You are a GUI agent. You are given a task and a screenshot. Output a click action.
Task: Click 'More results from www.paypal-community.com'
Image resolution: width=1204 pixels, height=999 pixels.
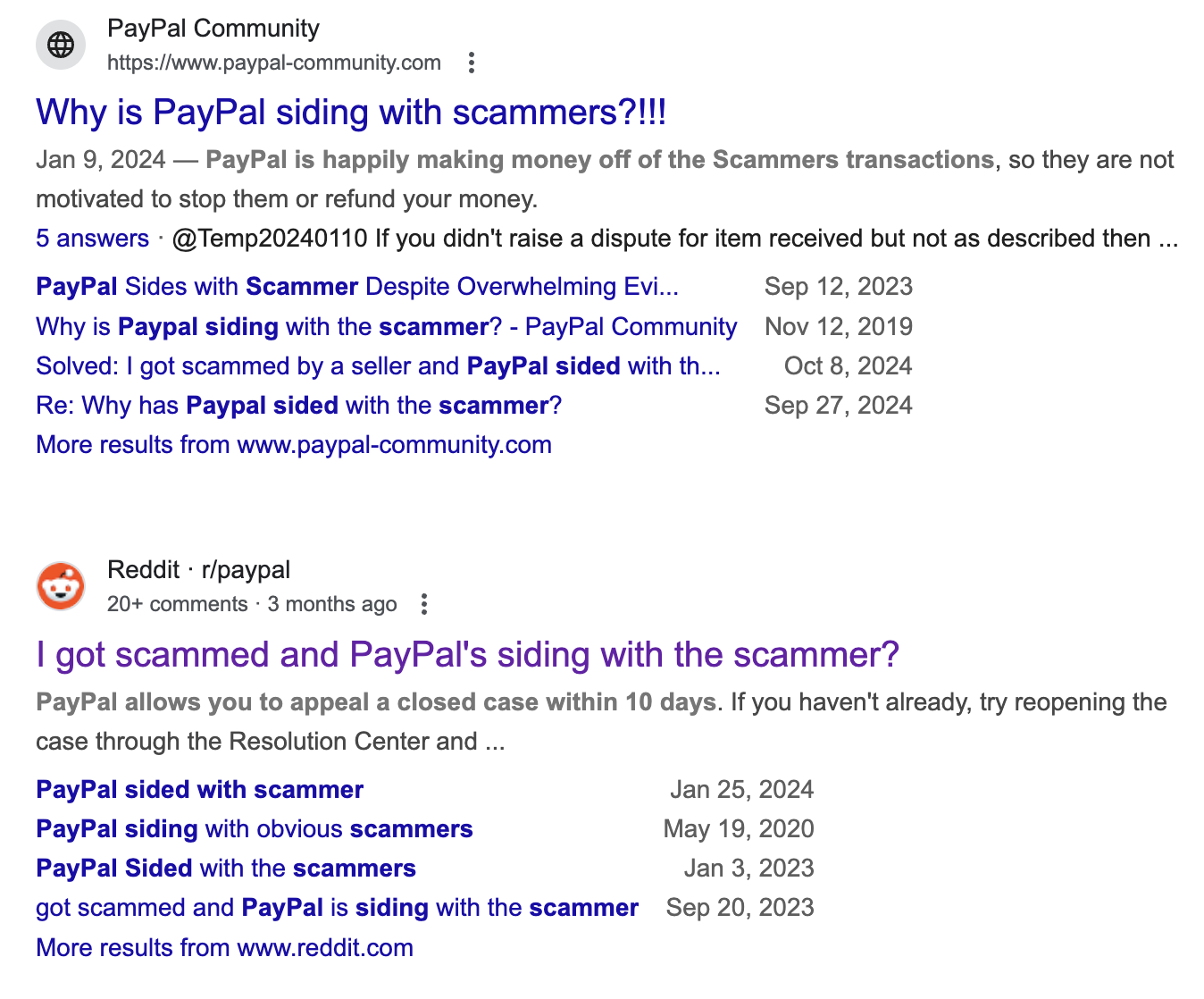(x=294, y=444)
